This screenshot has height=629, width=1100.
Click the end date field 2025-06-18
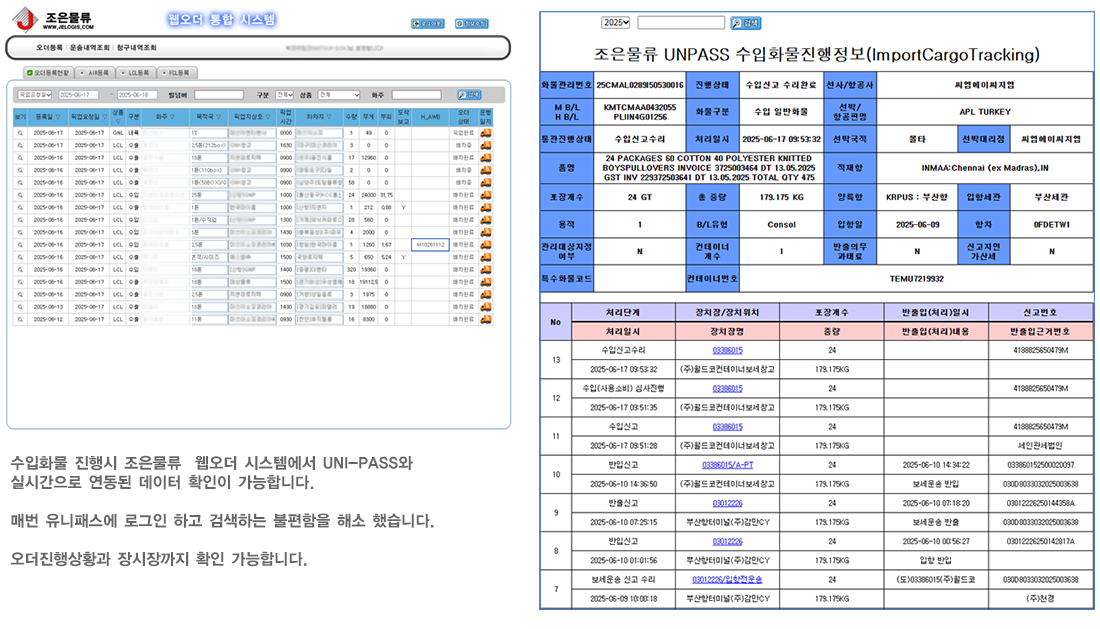[138, 95]
